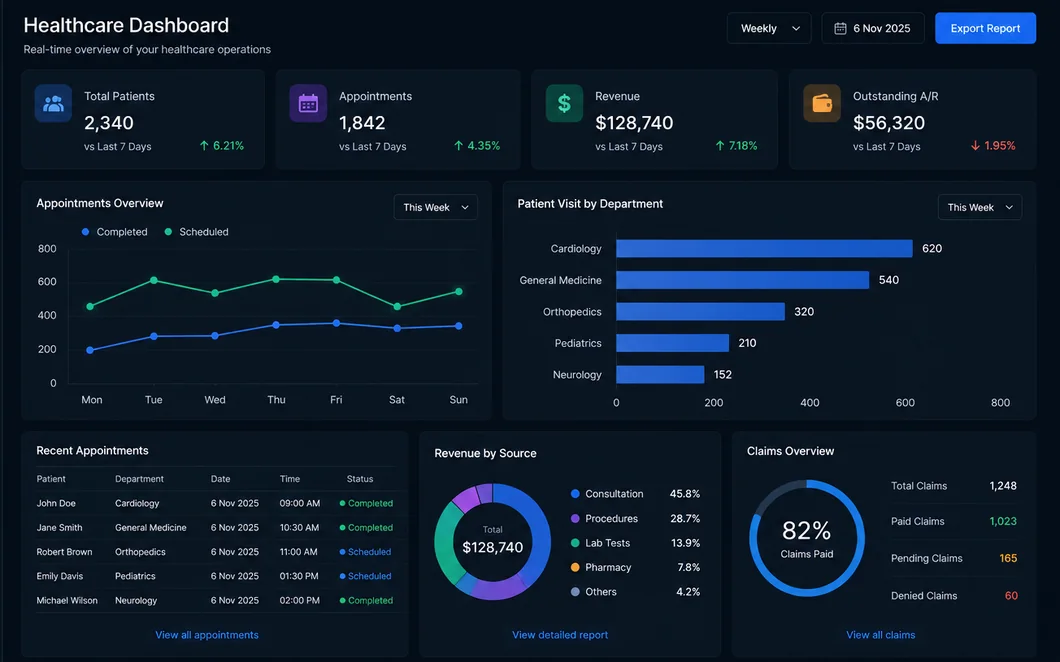Screen dimensions: 1060x662
Task: Toggle the Completed legend in Appointments Overview
Action: pos(114,232)
